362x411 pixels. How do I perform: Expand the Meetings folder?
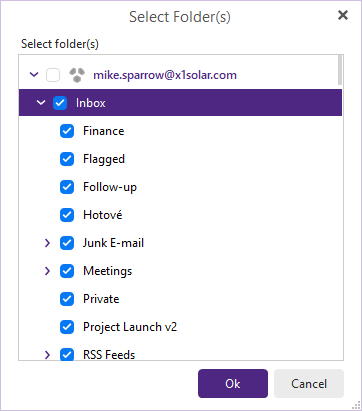click(47, 271)
